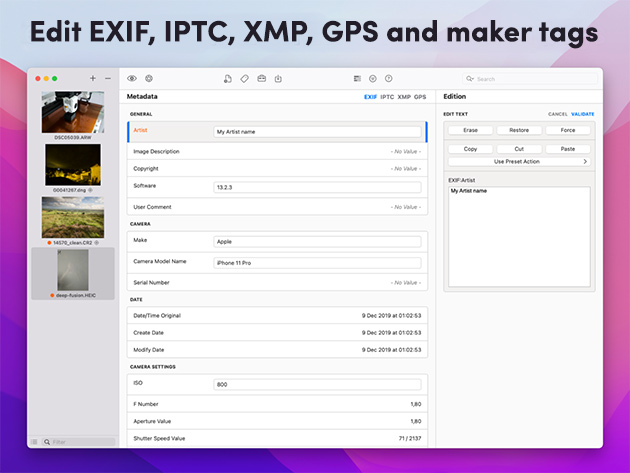
Task: Select the User Comment row
Action: [x=277, y=207]
